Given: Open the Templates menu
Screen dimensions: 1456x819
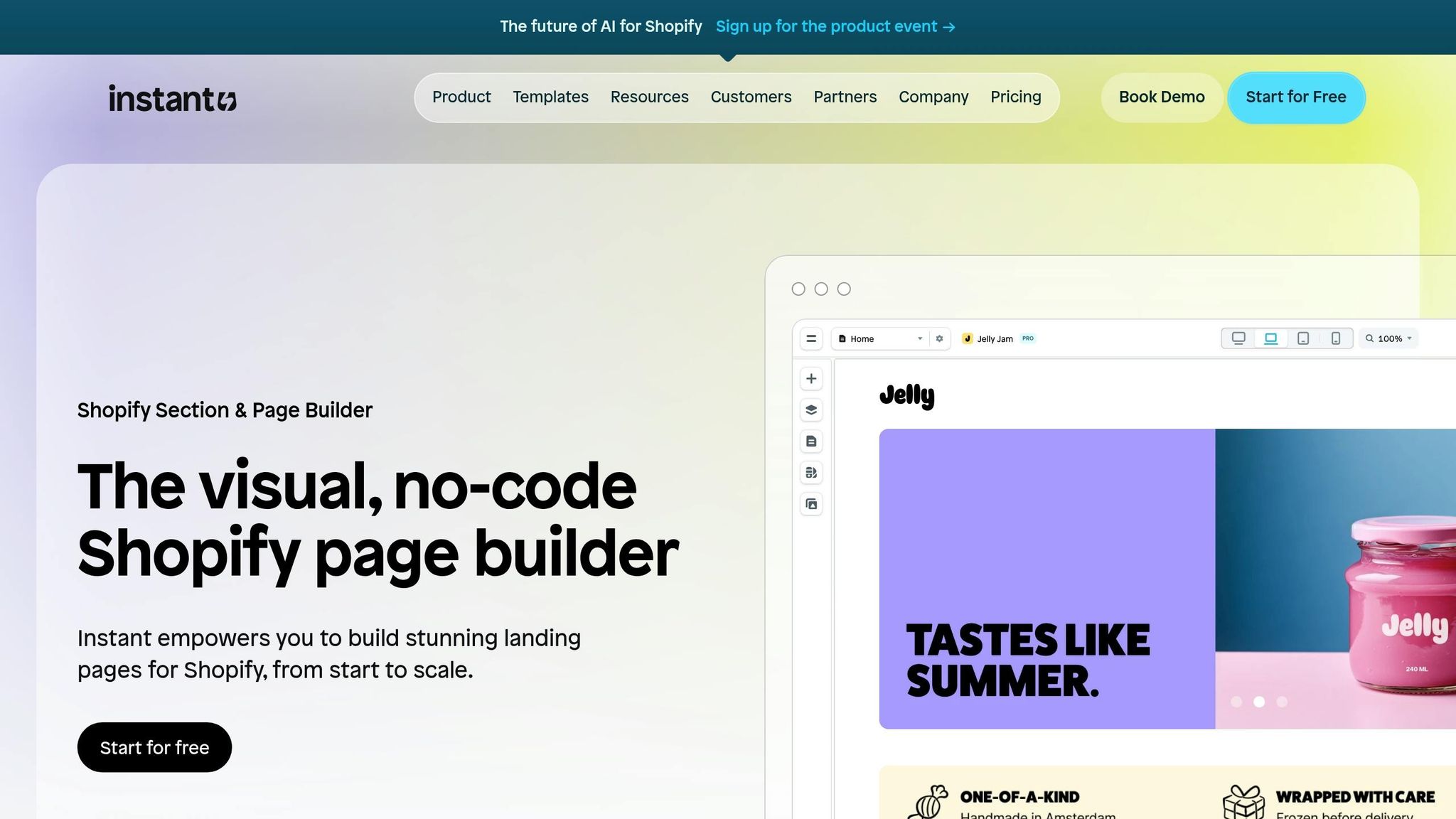Looking at the screenshot, I should [550, 97].
